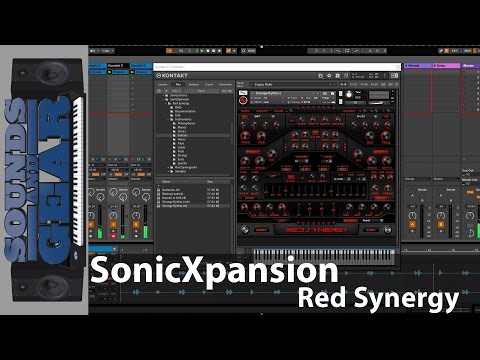
Task: Switch to the Files browser tab
Action: (x=178, y=85)
